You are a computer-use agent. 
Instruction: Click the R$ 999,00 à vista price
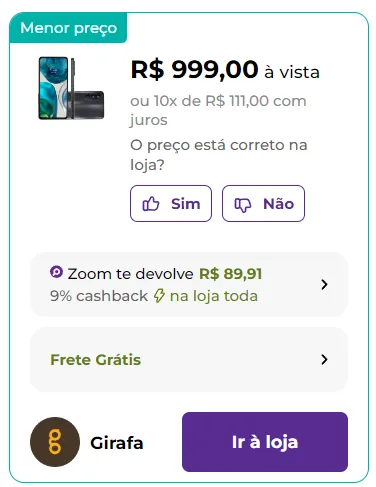click(x=225, y=70)
